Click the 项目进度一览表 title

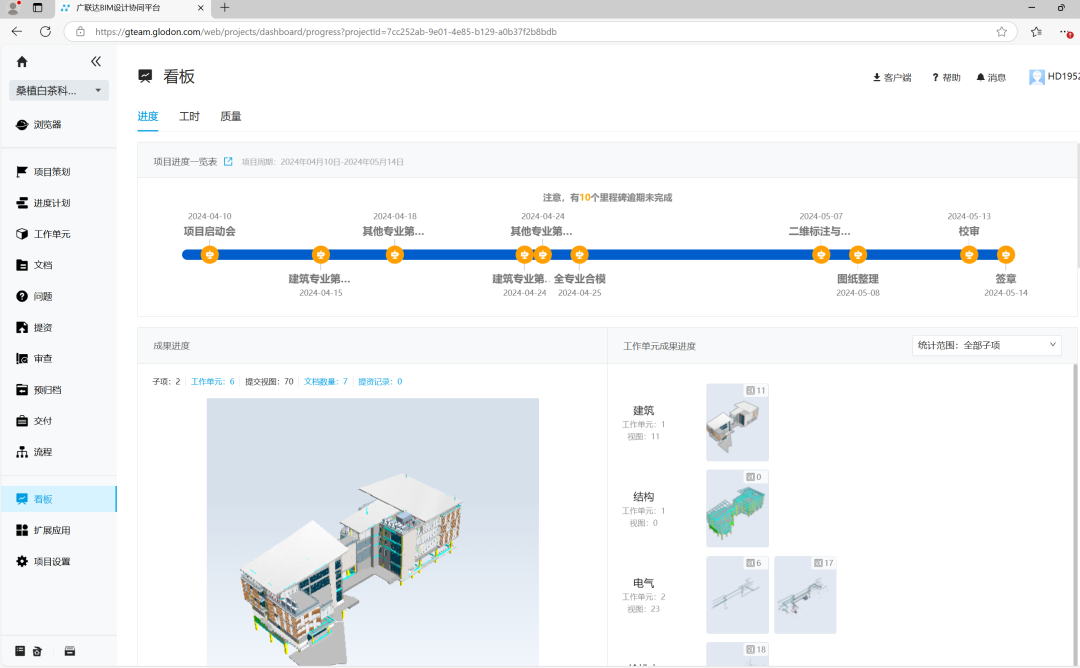(x=185, y=162)
